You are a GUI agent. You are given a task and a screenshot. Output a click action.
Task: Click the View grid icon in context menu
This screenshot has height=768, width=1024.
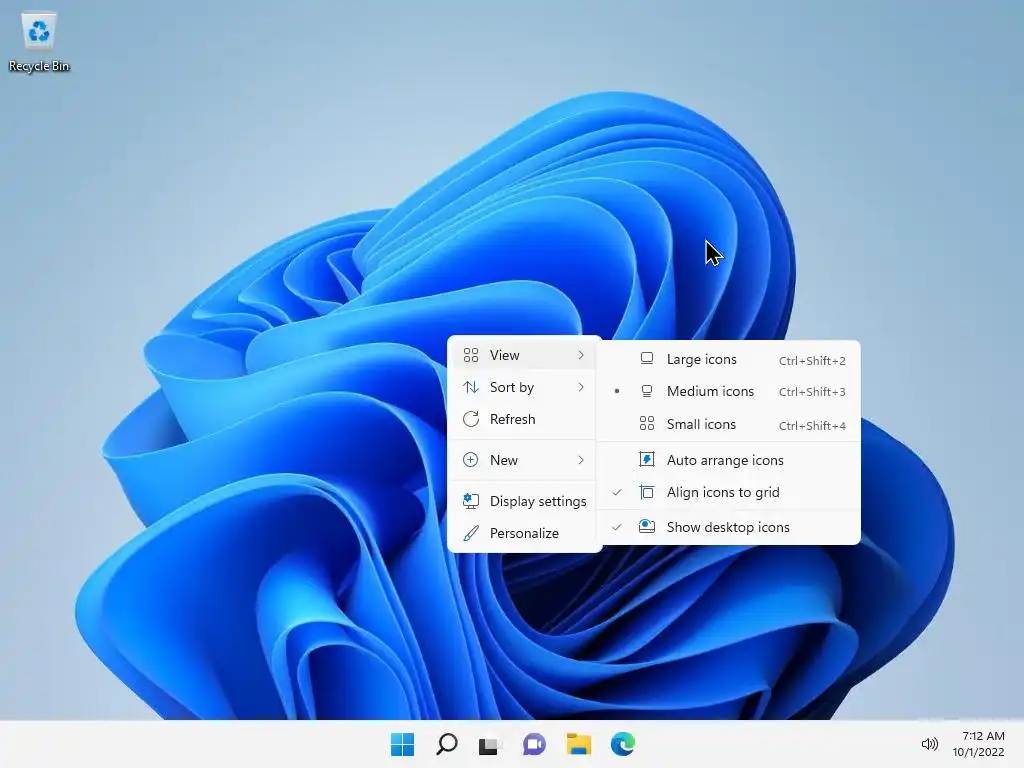tap(471, 355)
